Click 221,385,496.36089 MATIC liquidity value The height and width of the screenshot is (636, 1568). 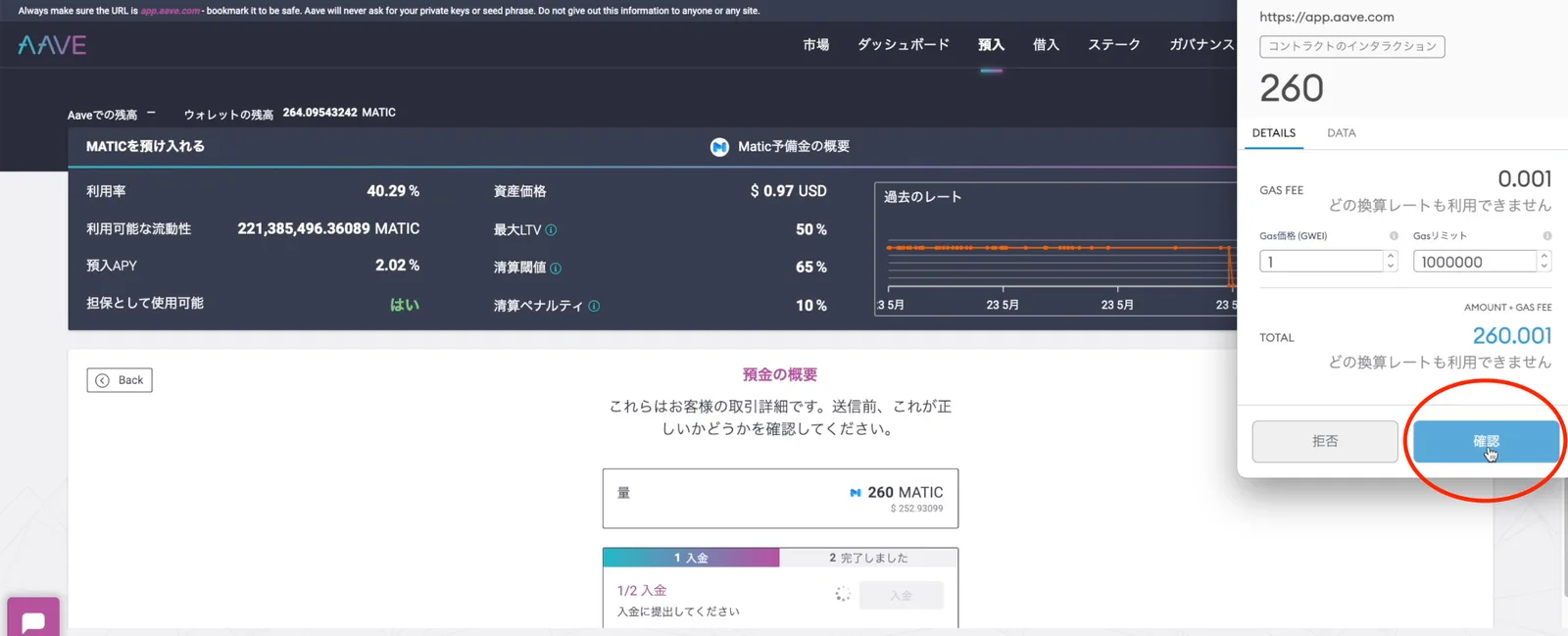[x=328, y=228]
